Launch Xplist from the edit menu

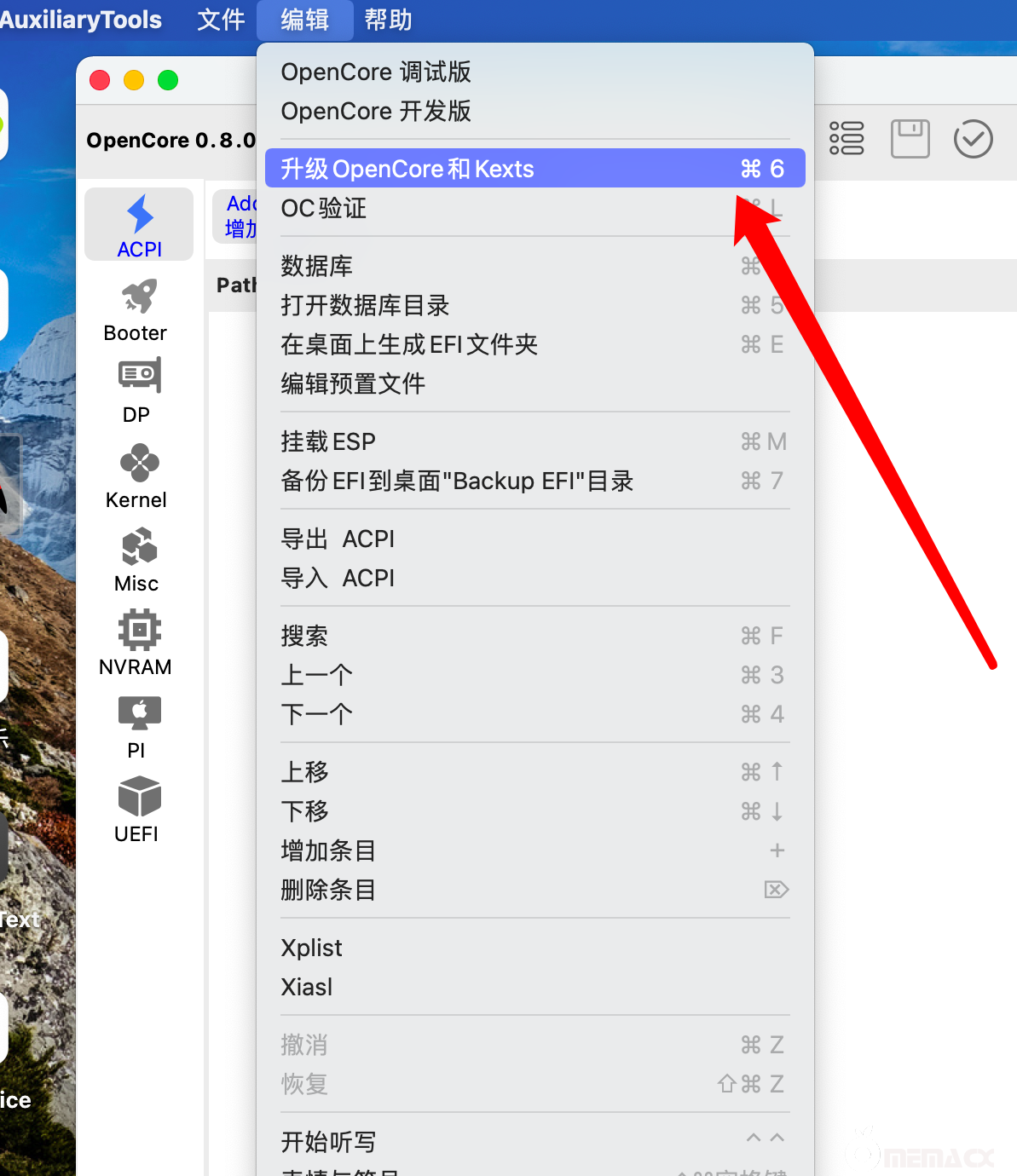(x=312, y=948)
